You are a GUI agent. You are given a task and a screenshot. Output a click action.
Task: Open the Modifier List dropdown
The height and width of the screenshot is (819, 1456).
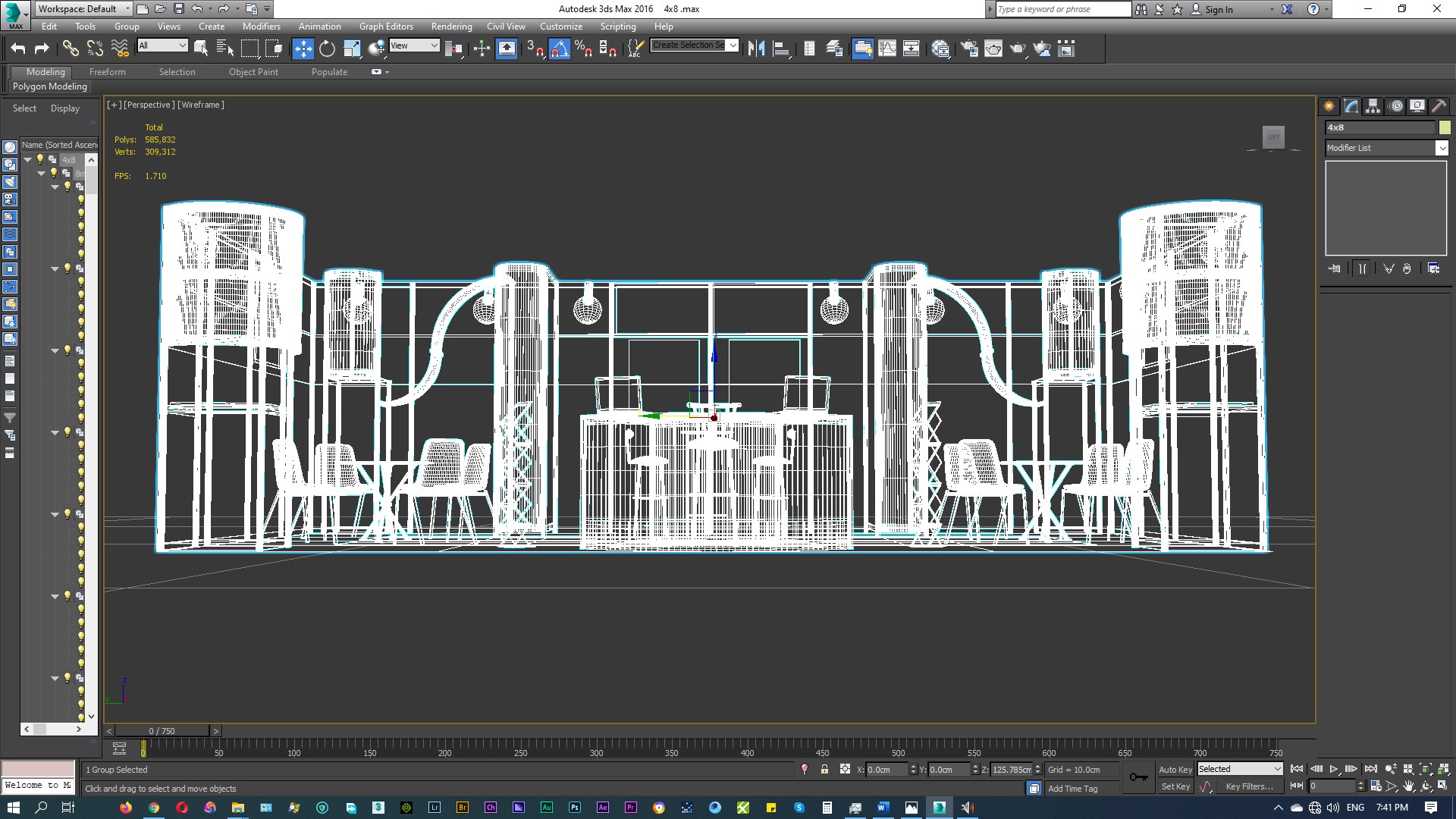tap(1386, 148)
